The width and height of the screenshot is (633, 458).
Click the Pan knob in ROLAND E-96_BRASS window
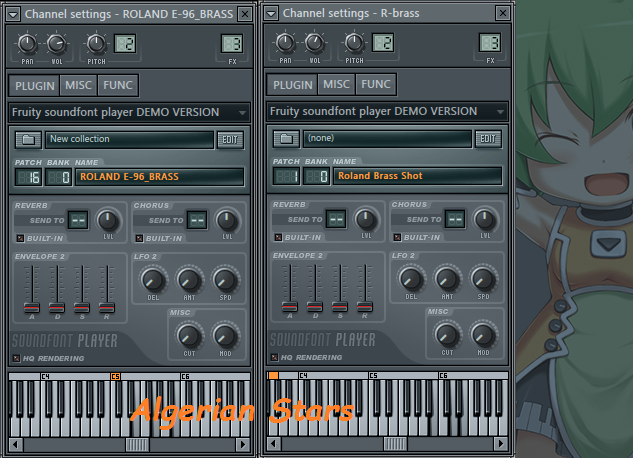point(27,44)
